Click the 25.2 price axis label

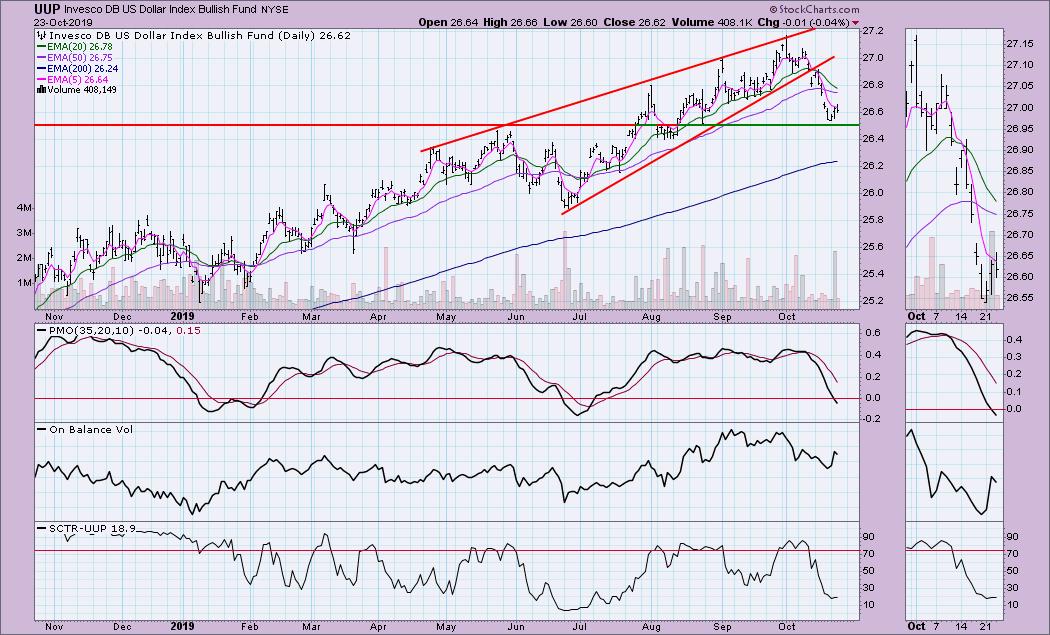(873, 300)
